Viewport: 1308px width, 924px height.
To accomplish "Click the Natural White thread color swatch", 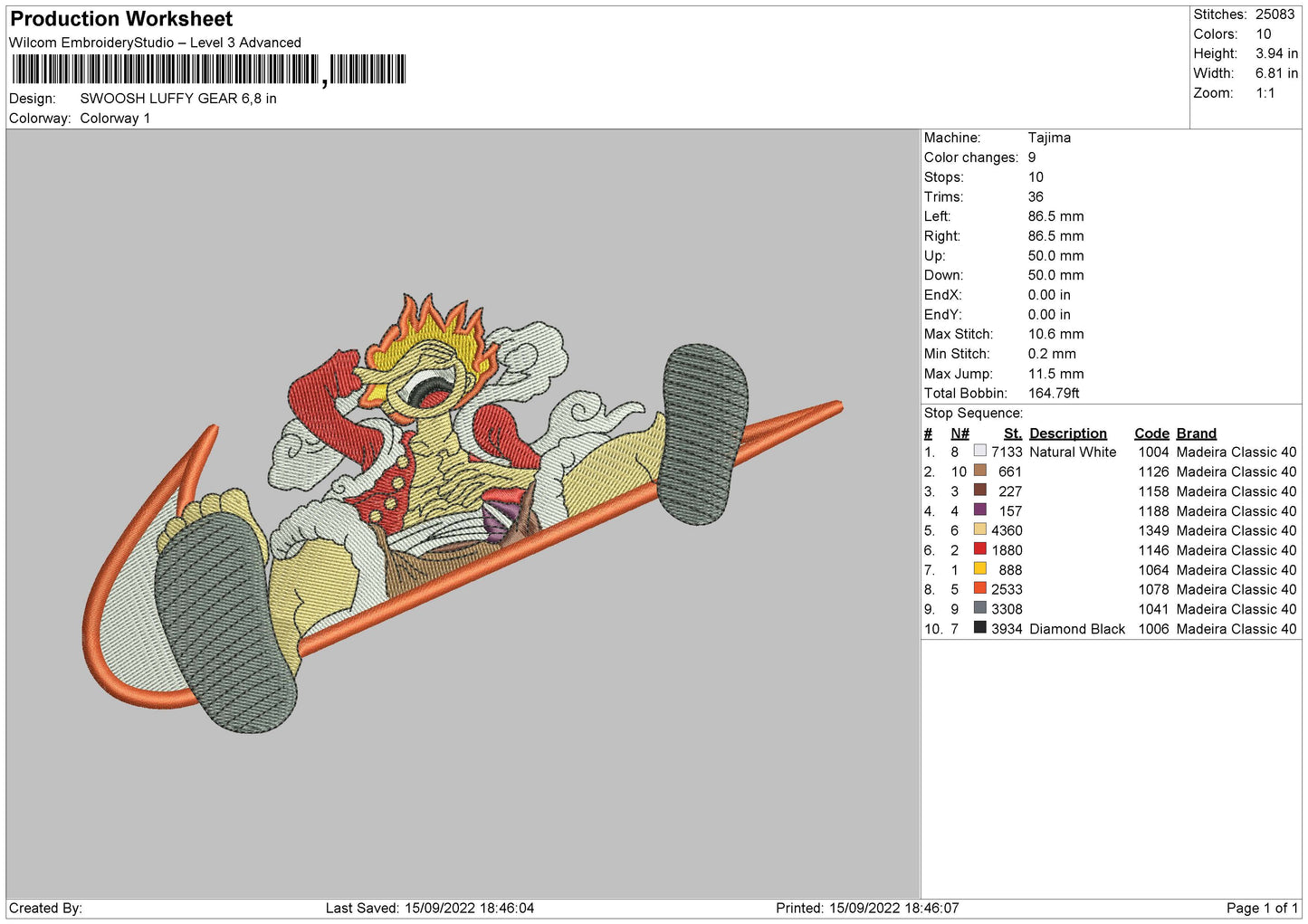I will pos(979,451).
